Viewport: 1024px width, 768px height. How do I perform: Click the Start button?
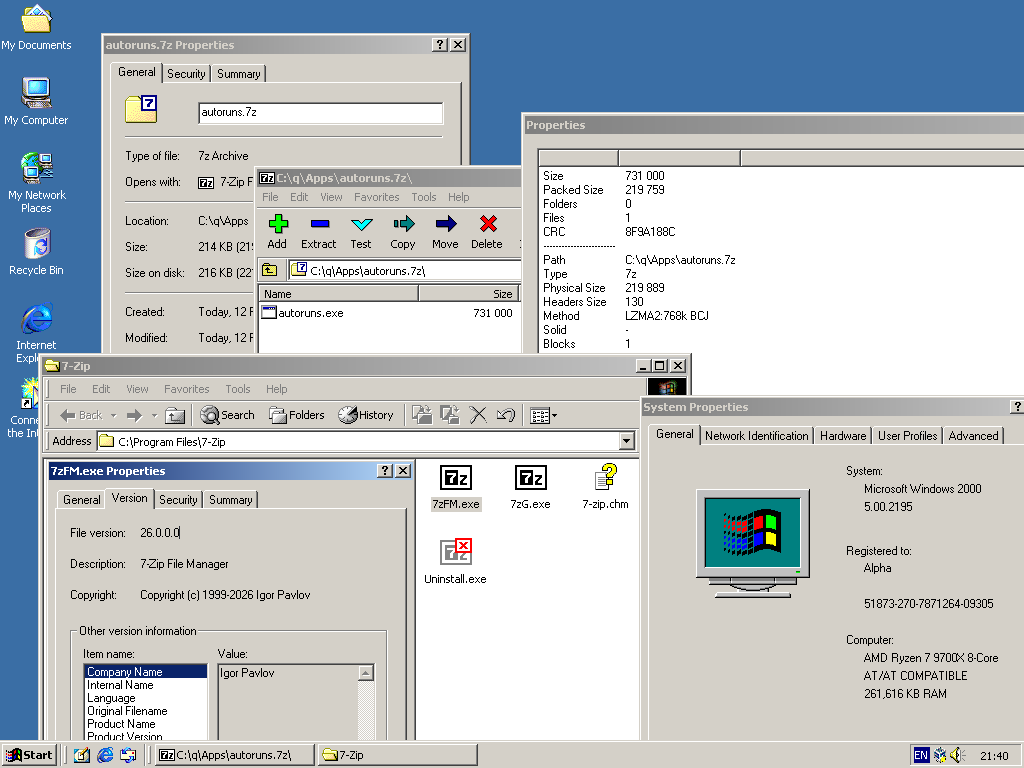click(x=29, y=755)
